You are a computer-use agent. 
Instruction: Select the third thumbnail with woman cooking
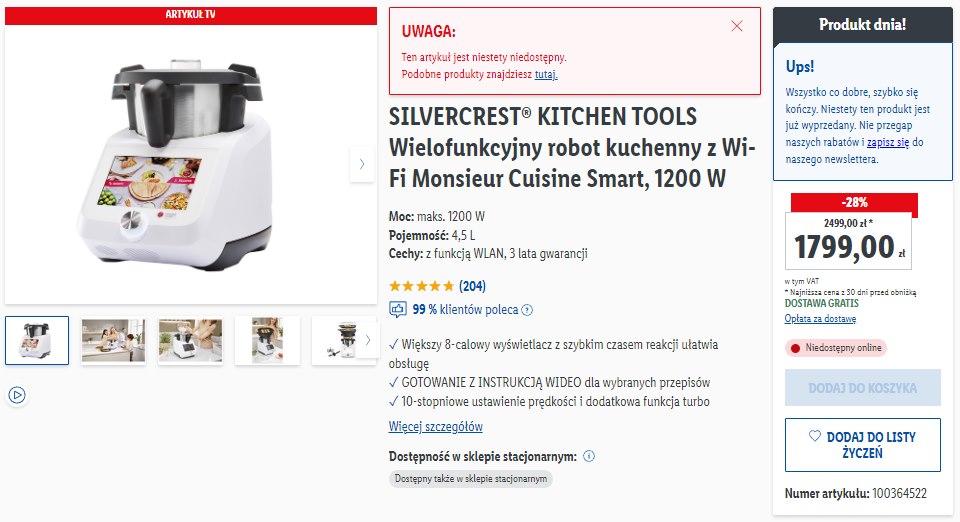coord(190,341)
